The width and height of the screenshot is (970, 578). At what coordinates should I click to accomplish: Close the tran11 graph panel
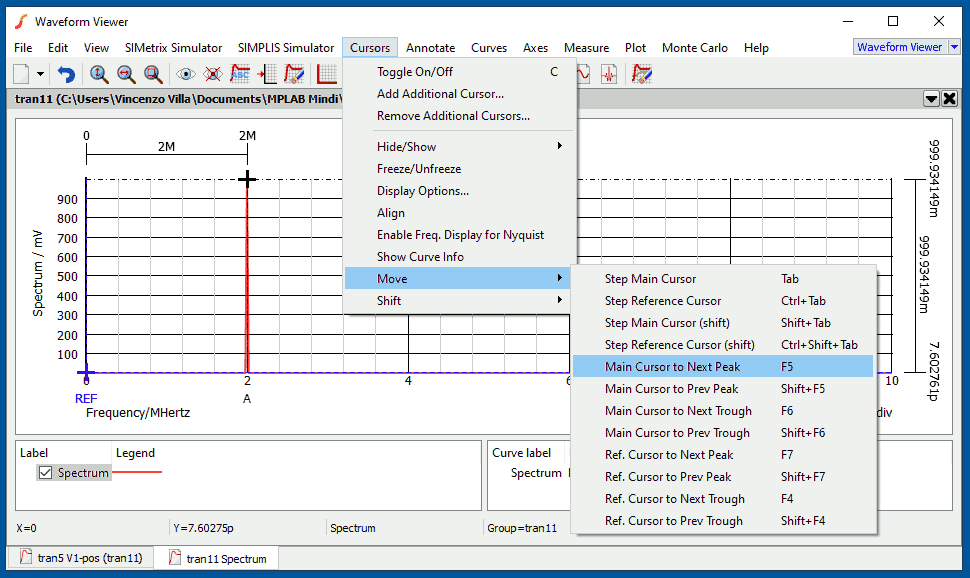[x=950, y=99]
